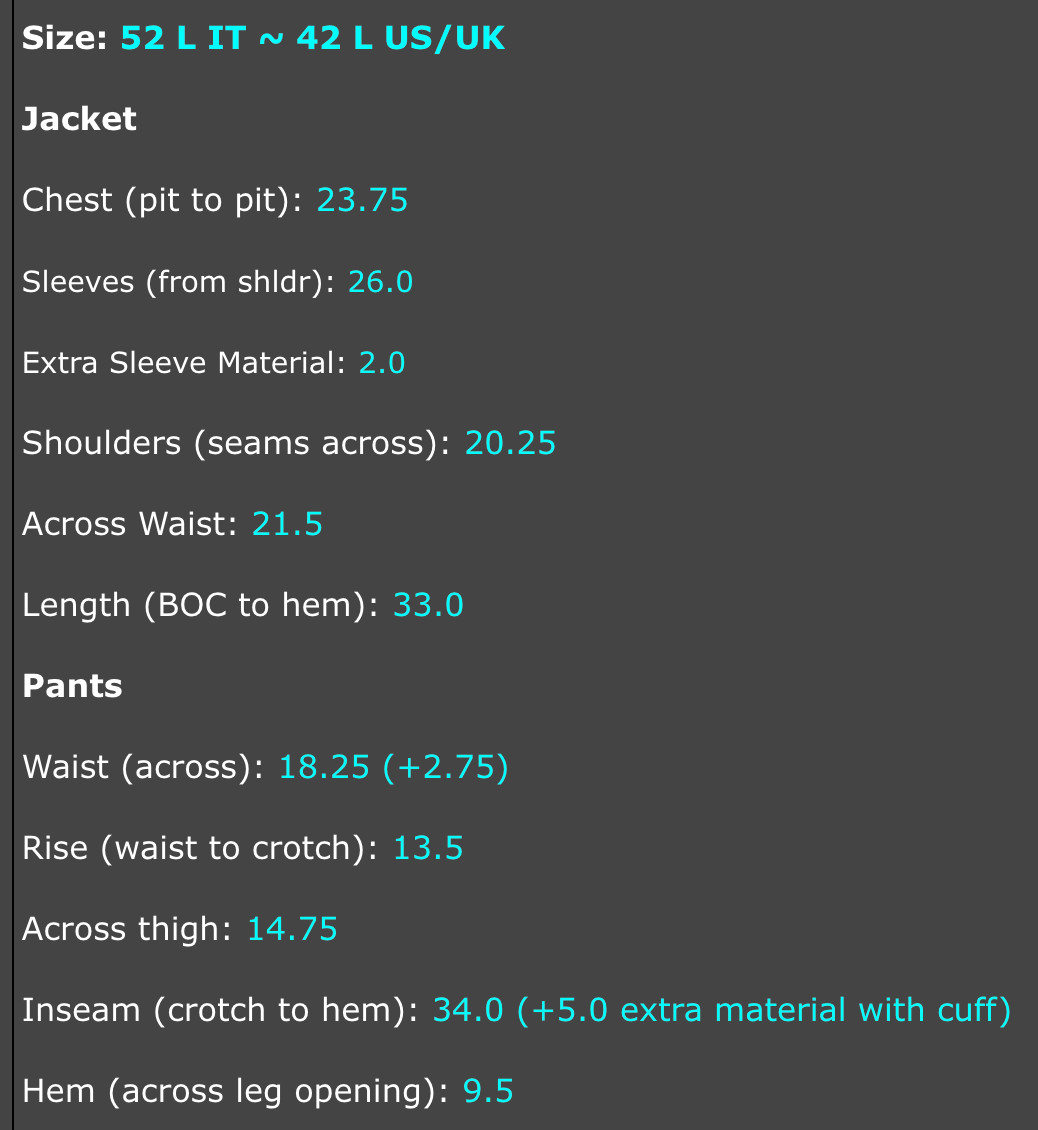Screen dimensions: 1038x1130
Task: Click the Rise measurement 13.5
Action: point(427,848)
